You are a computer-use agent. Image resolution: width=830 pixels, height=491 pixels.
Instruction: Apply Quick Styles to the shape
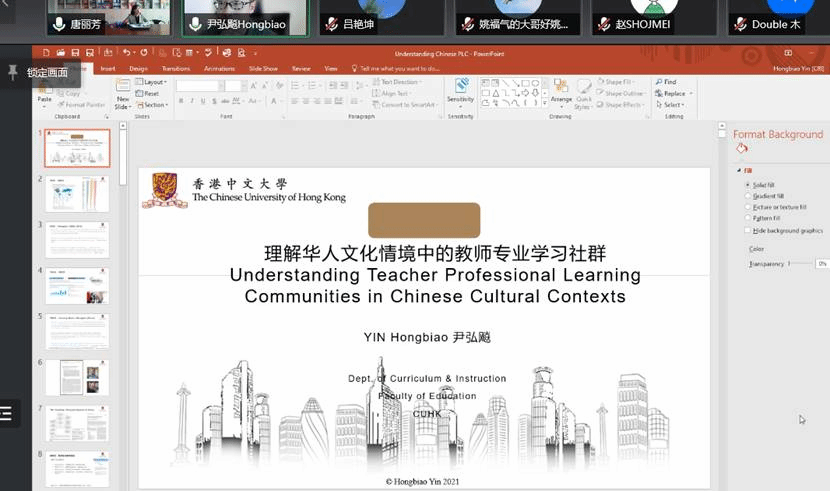coord(584,90)
